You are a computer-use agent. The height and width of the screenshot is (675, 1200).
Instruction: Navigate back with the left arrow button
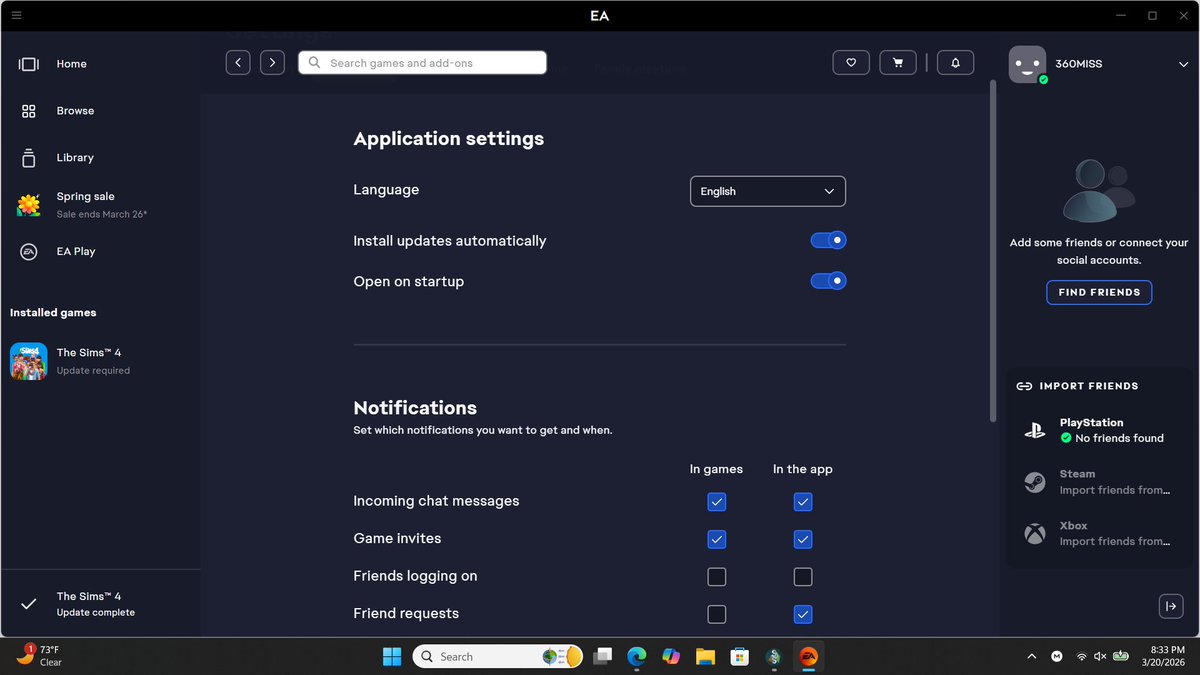238,63
